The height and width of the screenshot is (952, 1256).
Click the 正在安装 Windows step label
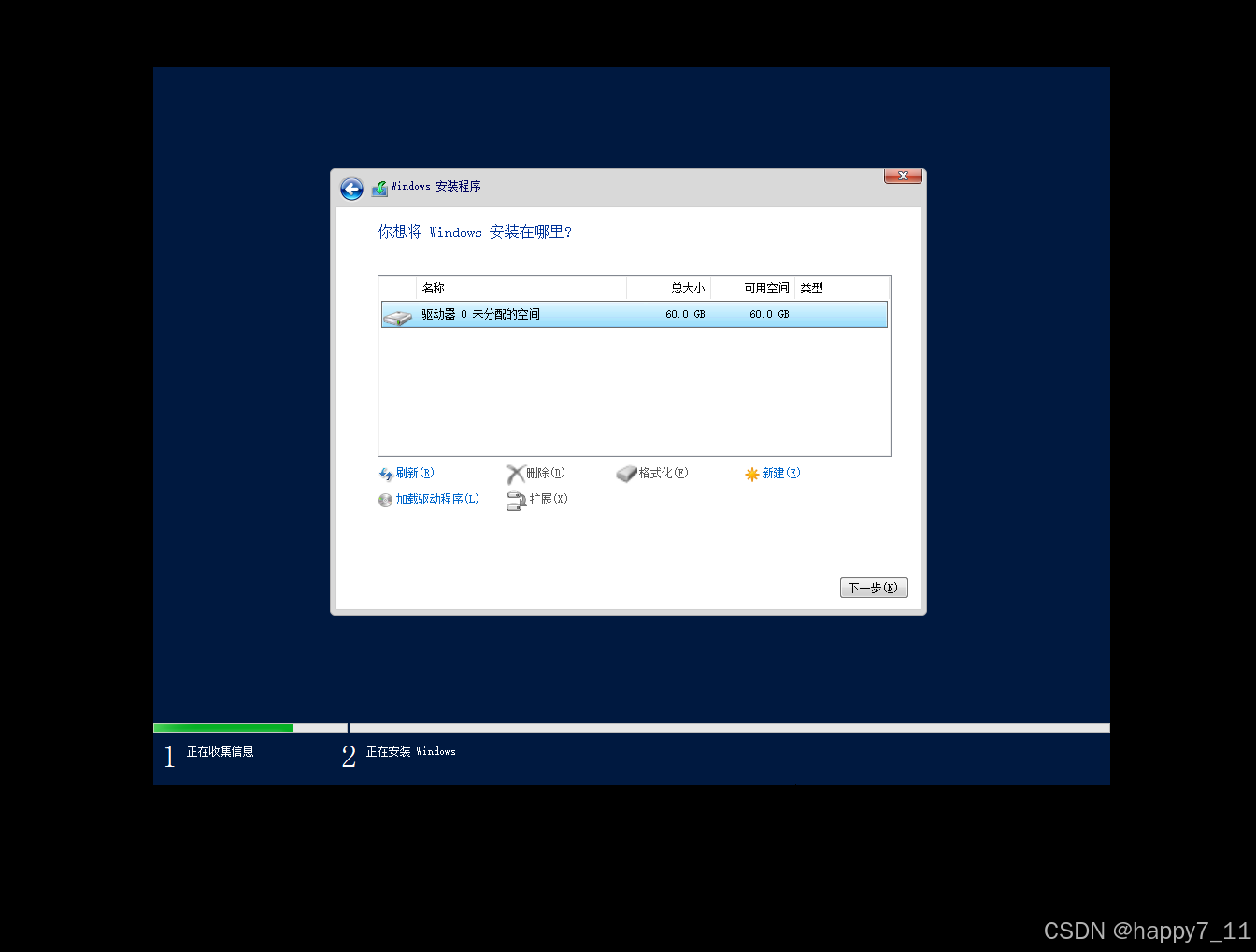pyautogui.click(x=411, y=752)
